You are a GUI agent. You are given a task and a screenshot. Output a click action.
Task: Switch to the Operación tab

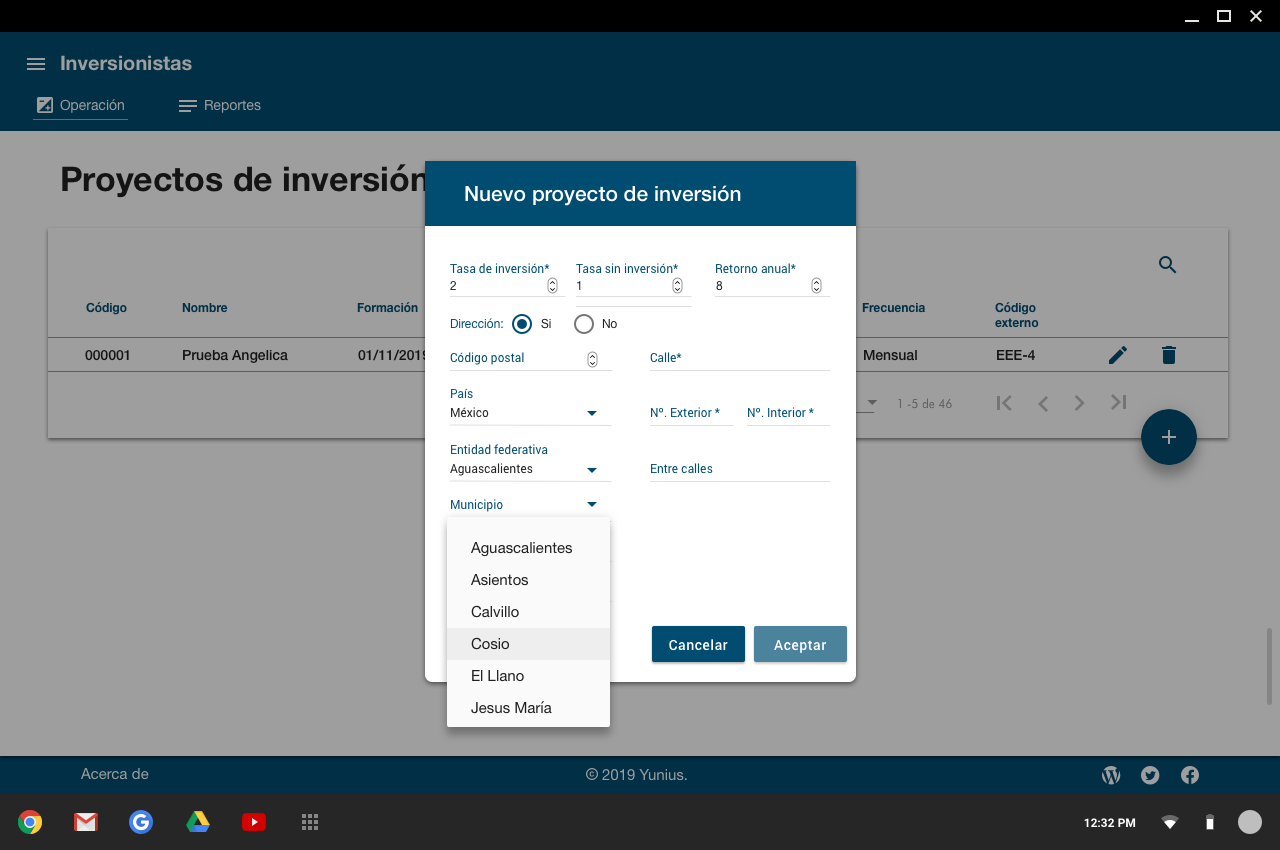(81, 105)
